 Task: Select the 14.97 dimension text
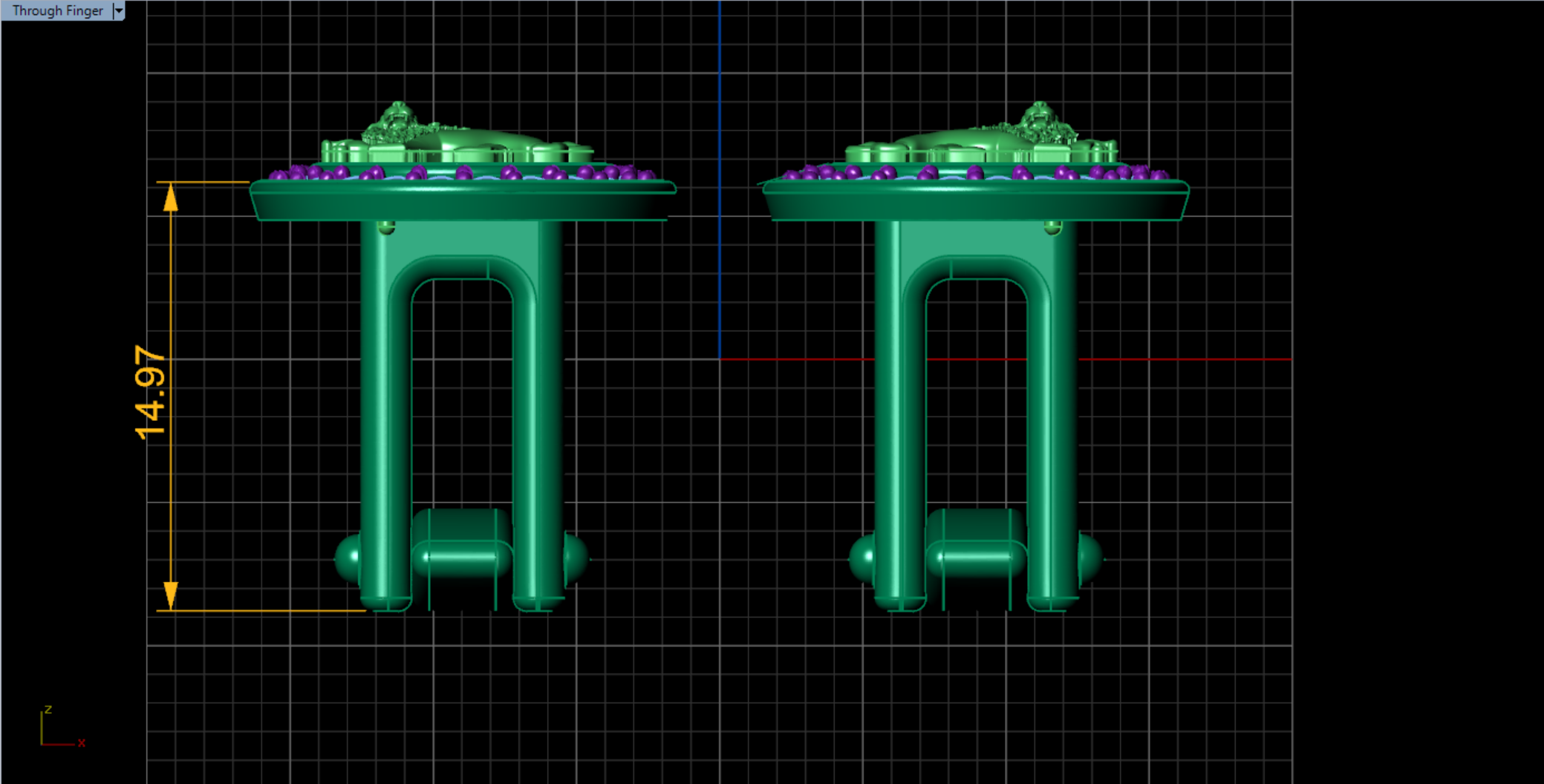pyautogui.click(x=150, y=392)
